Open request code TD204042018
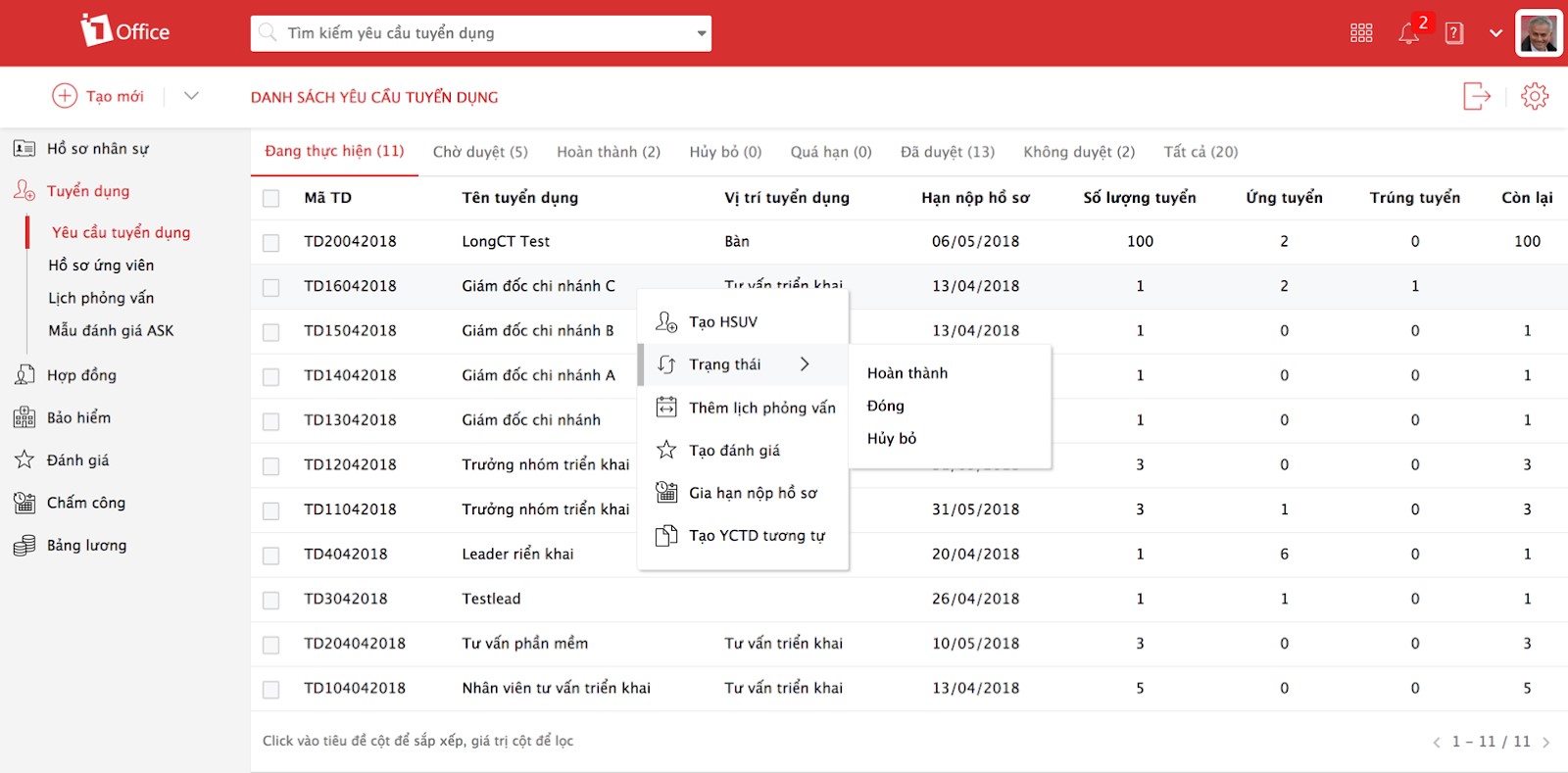The height and width of the screenshot is (773, 1568). coord(355,644)
